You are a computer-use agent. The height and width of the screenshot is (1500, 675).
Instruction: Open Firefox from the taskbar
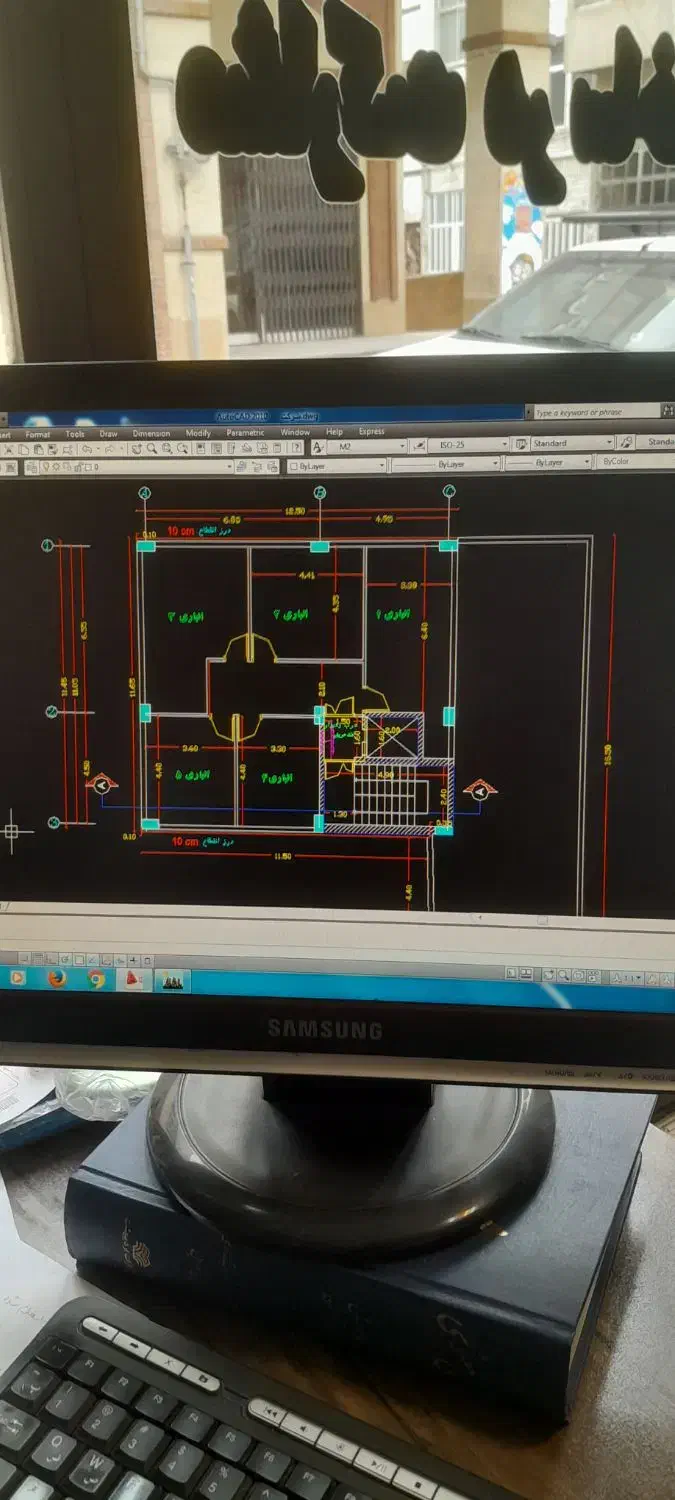(57, 979)
